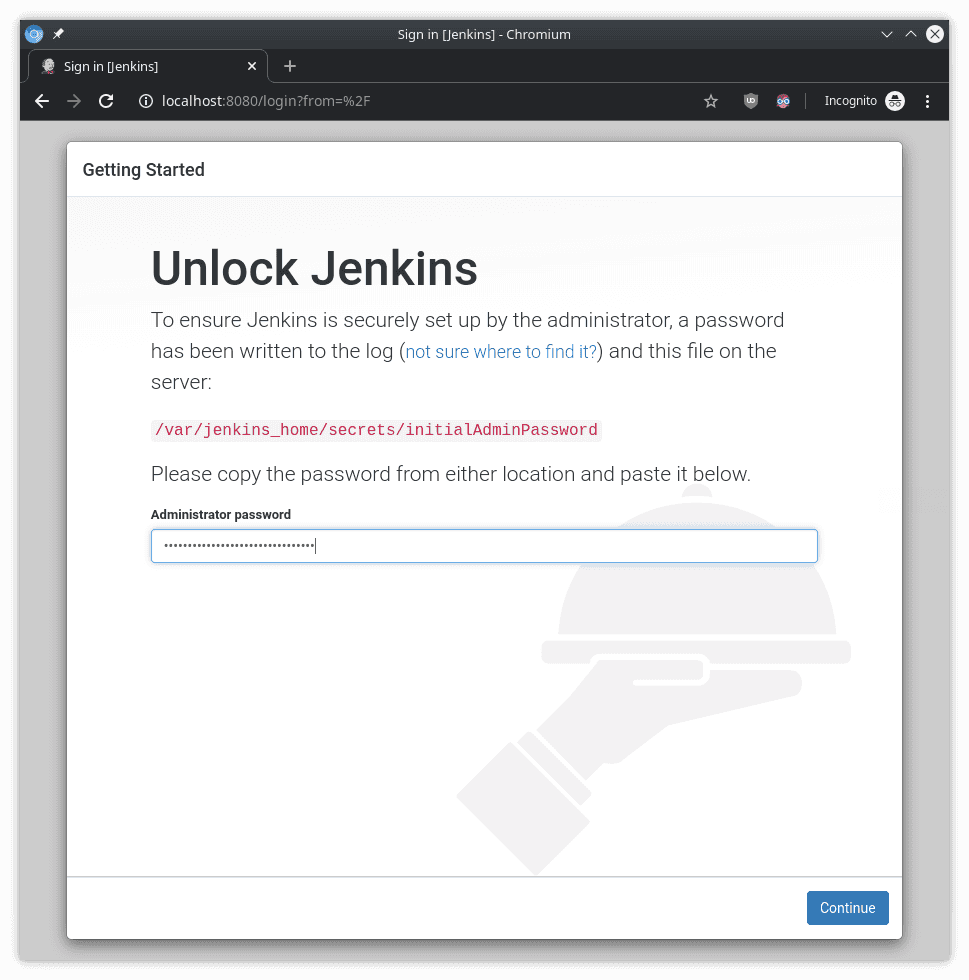Click the pin icon in title bar
Image resolution: width=969 pixels, height=980 pixels.
(58, 34)
